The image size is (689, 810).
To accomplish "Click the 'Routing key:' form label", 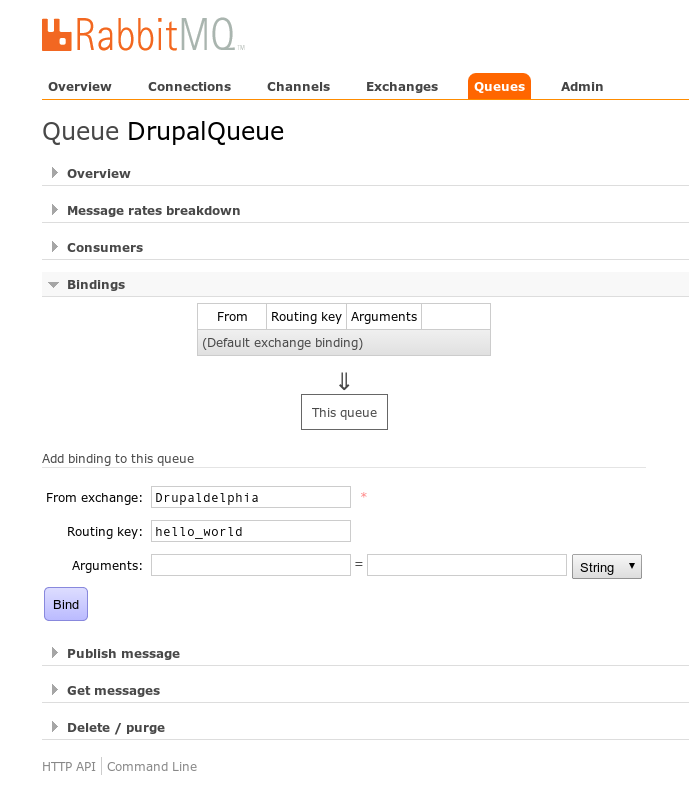I will tap(105, 532).
